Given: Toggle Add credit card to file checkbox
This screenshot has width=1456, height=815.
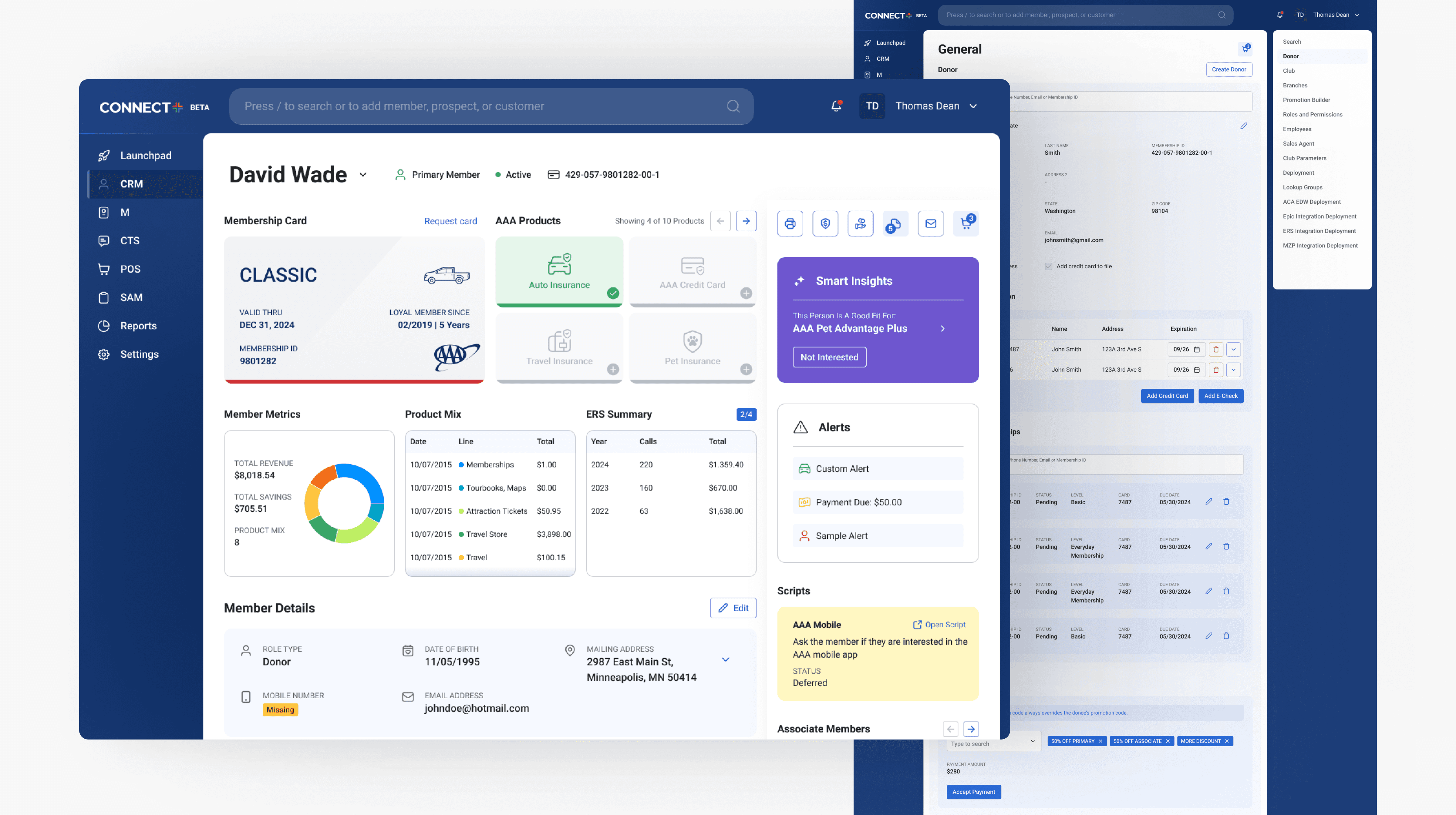Looking at the screenshot, I should 1049,267.
